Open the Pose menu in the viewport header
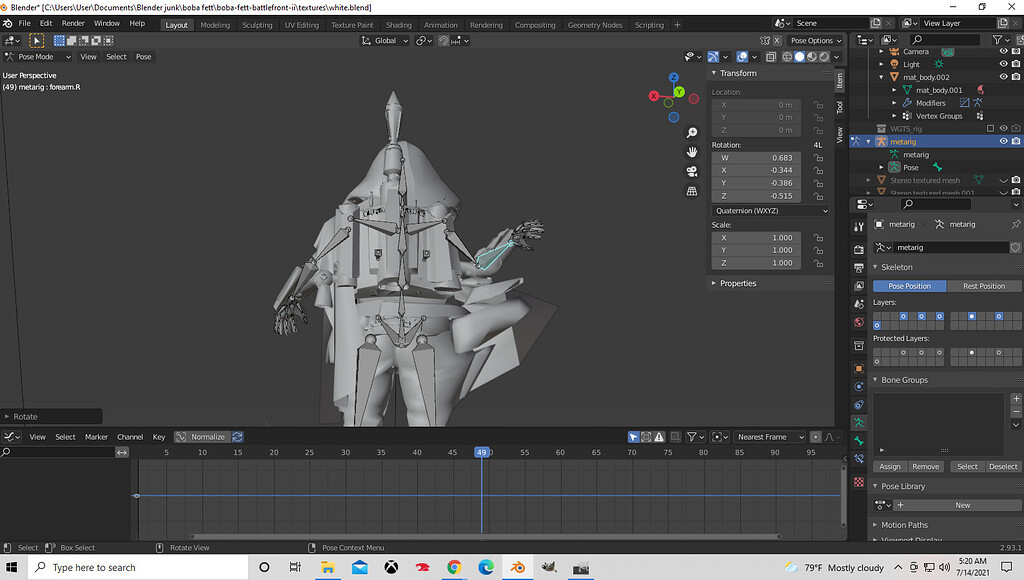 [143, 56]
